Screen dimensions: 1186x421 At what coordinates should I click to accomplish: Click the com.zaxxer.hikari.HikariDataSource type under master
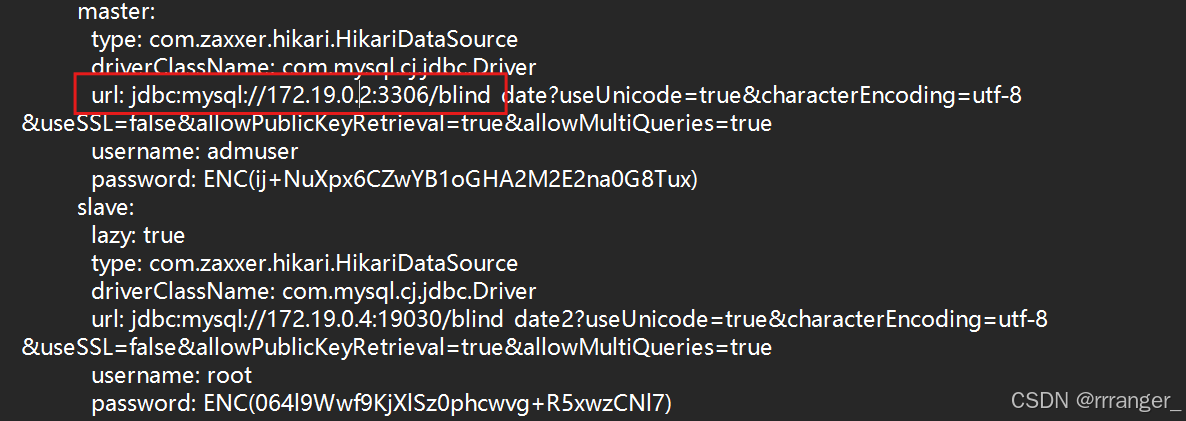(x=334, y=39)
